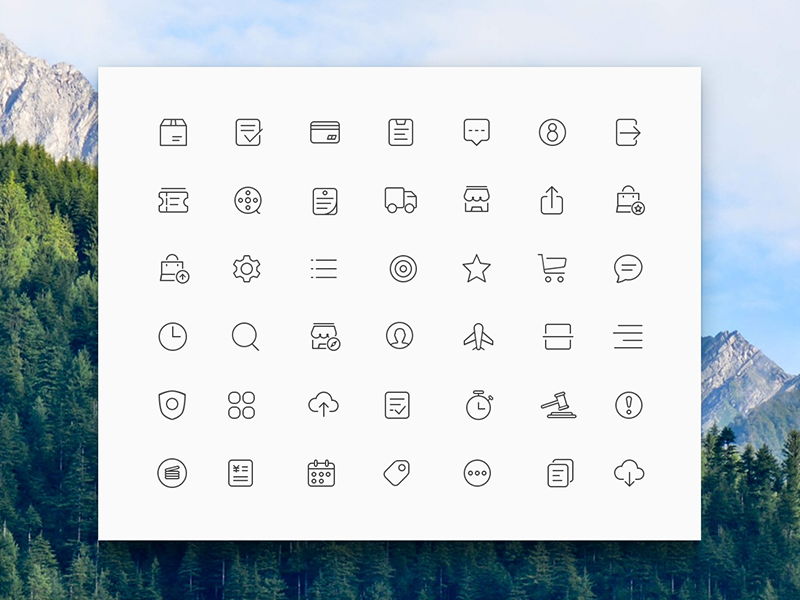Click the price tag icon
800x600 pixels.
(397, 473)
